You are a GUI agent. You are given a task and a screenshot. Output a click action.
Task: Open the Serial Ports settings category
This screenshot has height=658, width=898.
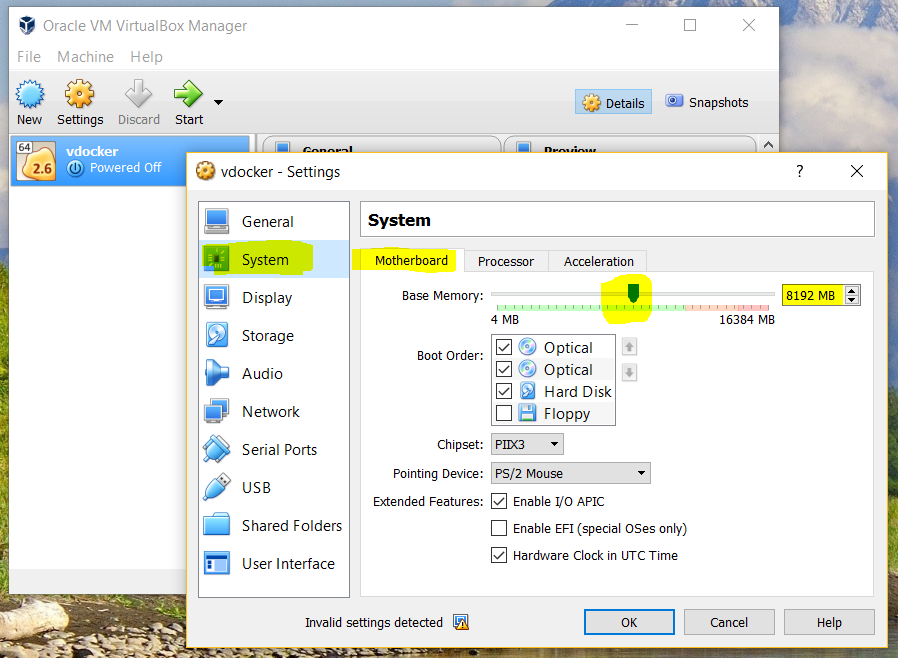[274, 450]
